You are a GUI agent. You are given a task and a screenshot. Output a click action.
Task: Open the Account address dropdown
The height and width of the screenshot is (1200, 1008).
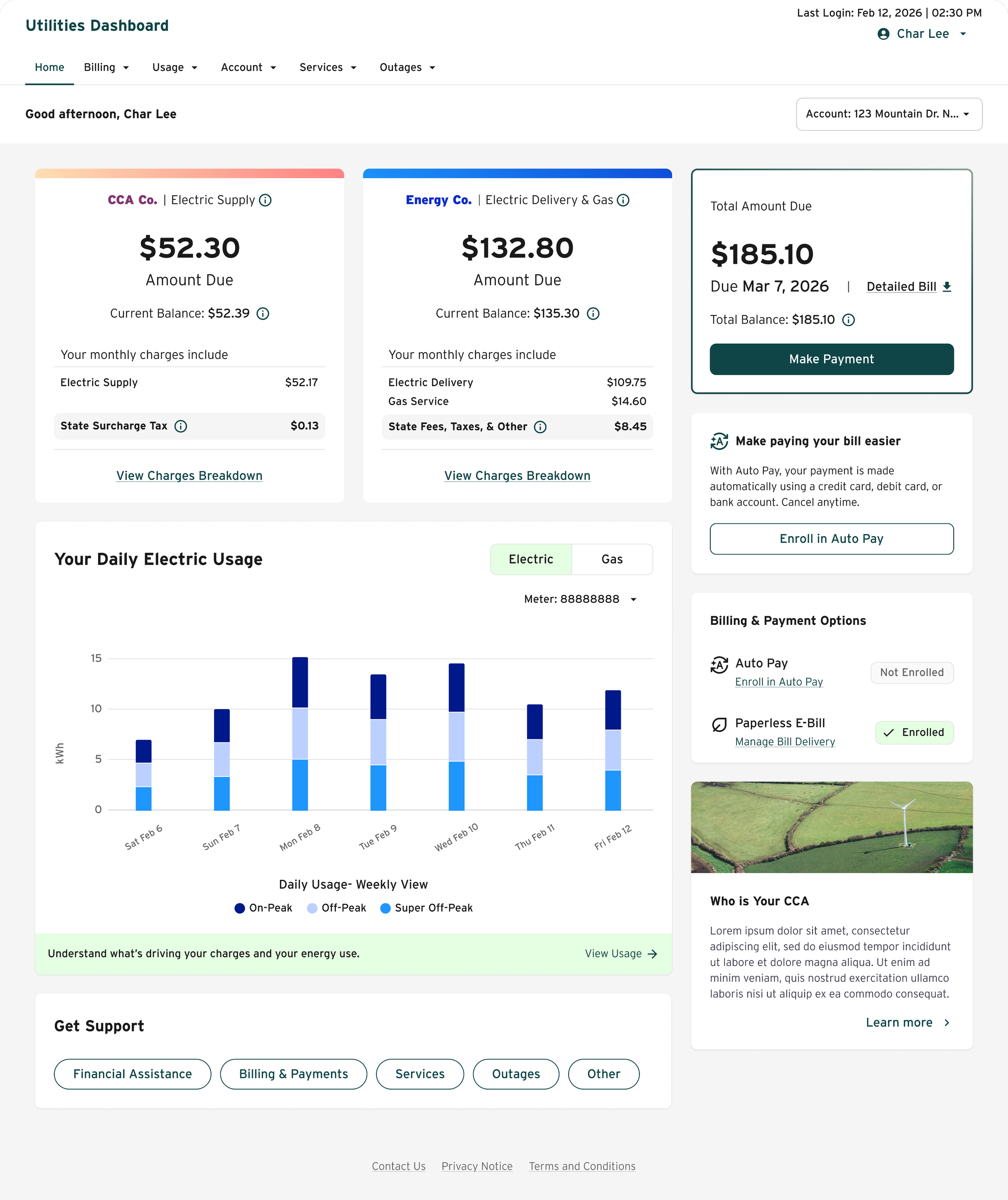pos(889,114)
